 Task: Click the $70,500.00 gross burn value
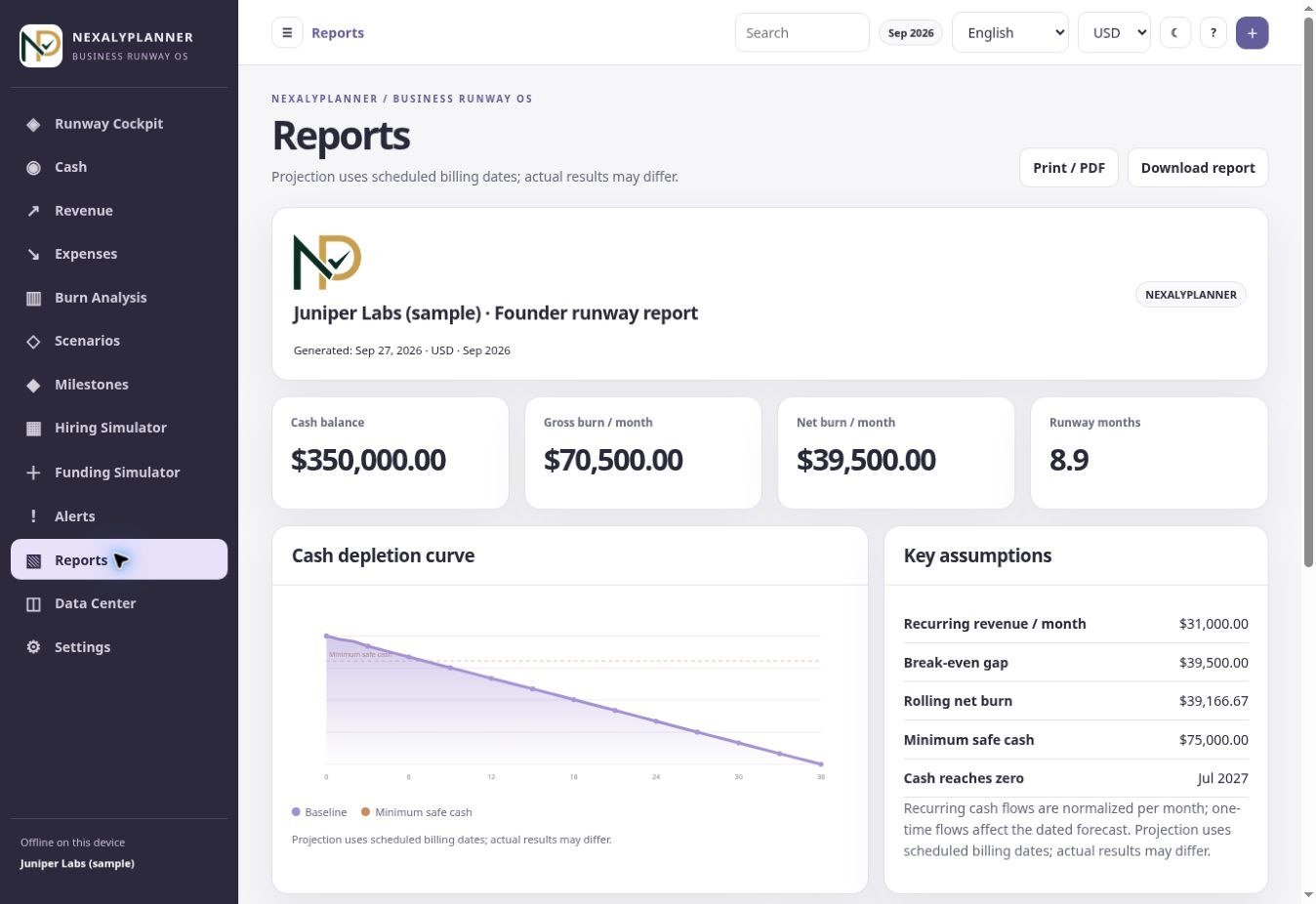tap(613, 460)
